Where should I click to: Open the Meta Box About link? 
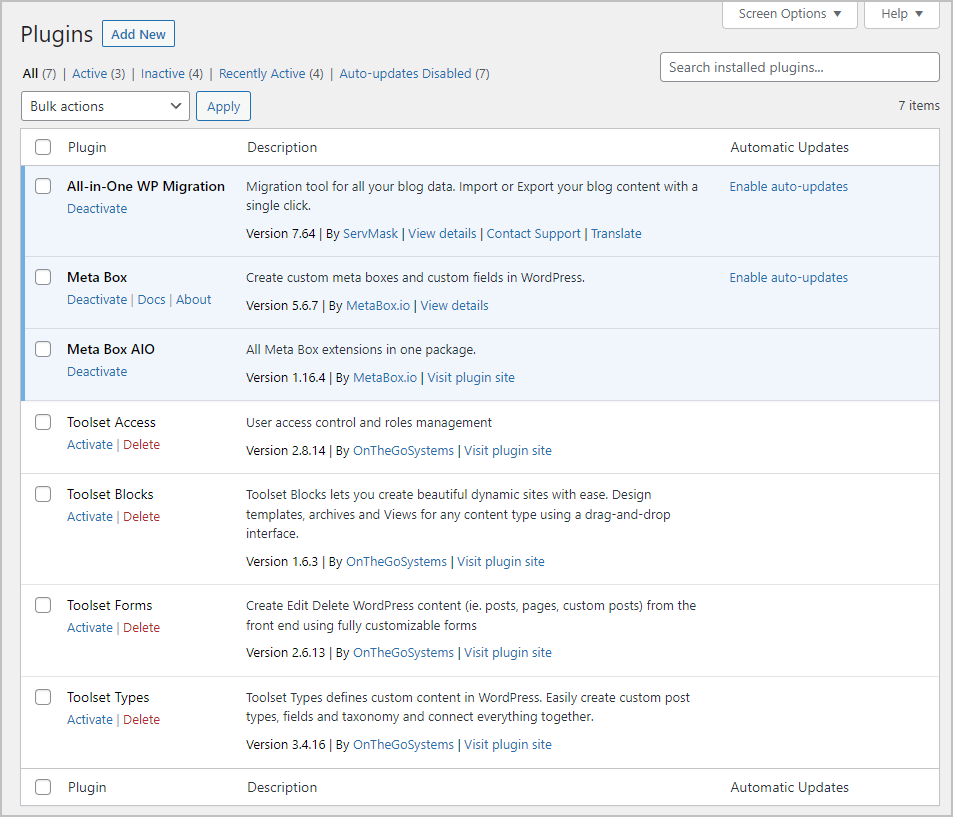pos(194,300)
